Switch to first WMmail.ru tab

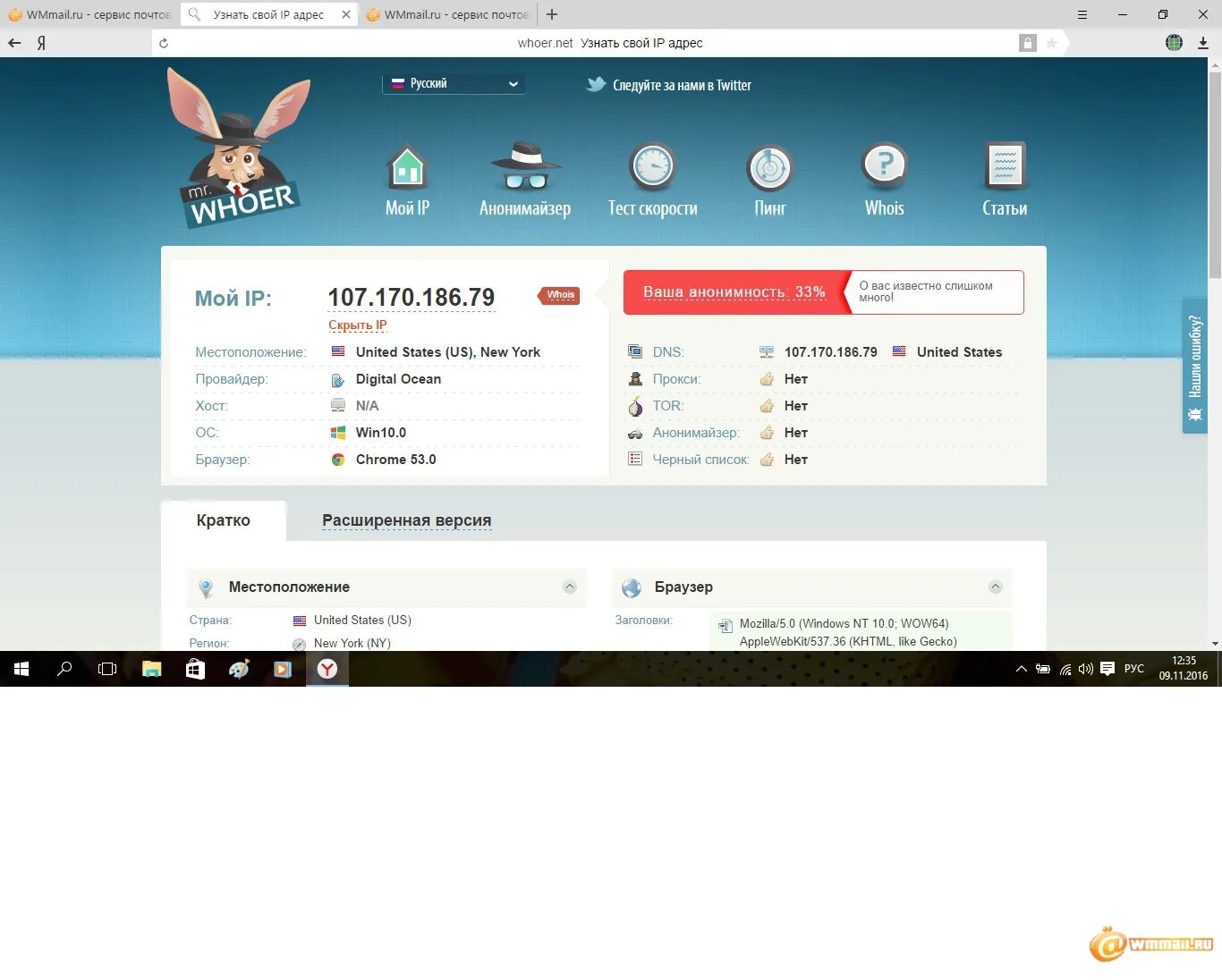[89, 14]
